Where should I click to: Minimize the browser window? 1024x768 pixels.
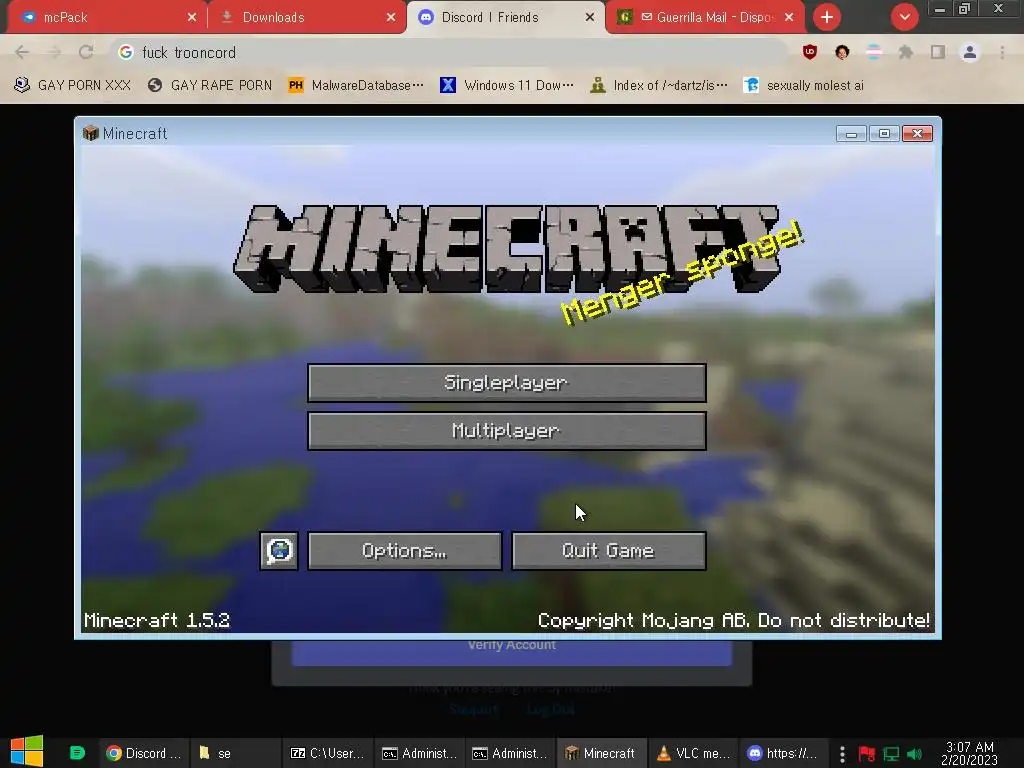coord(940,9)
